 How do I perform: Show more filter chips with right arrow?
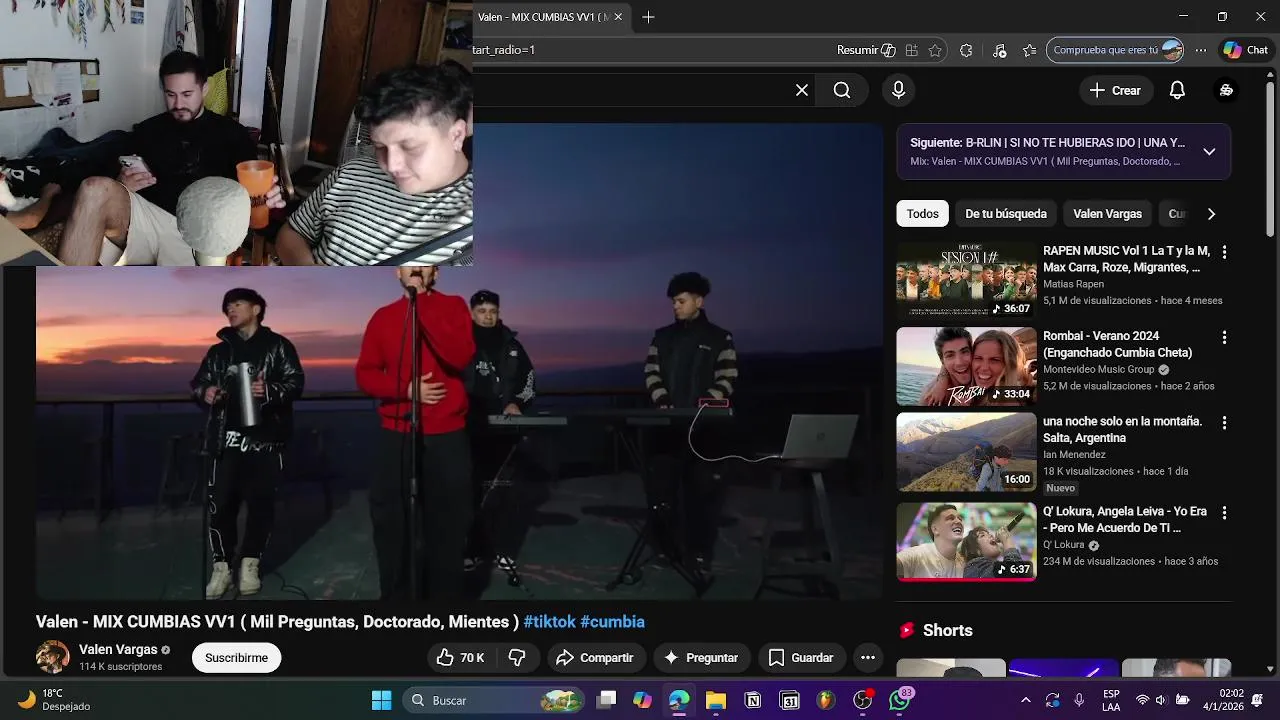pos(1211,213)
